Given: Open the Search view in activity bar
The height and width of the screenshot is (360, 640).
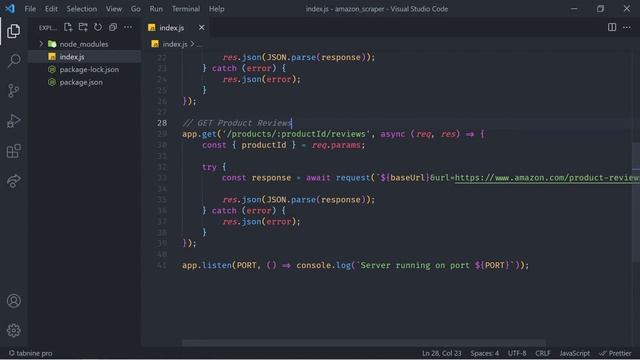Looking at the screenshot, I should (13, 61).
